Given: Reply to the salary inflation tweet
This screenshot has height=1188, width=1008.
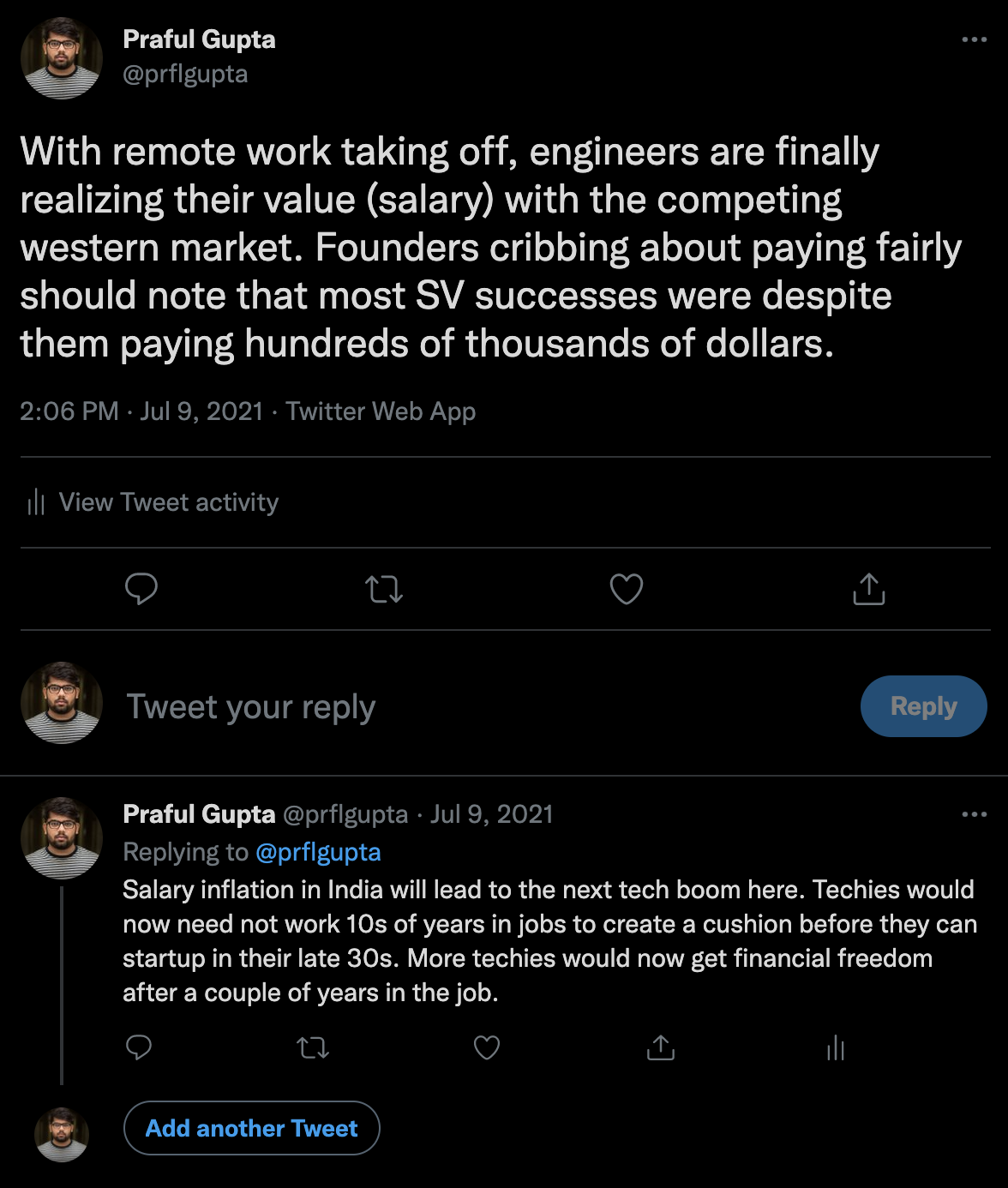Looking at the screenshot, I should 139,1047.
